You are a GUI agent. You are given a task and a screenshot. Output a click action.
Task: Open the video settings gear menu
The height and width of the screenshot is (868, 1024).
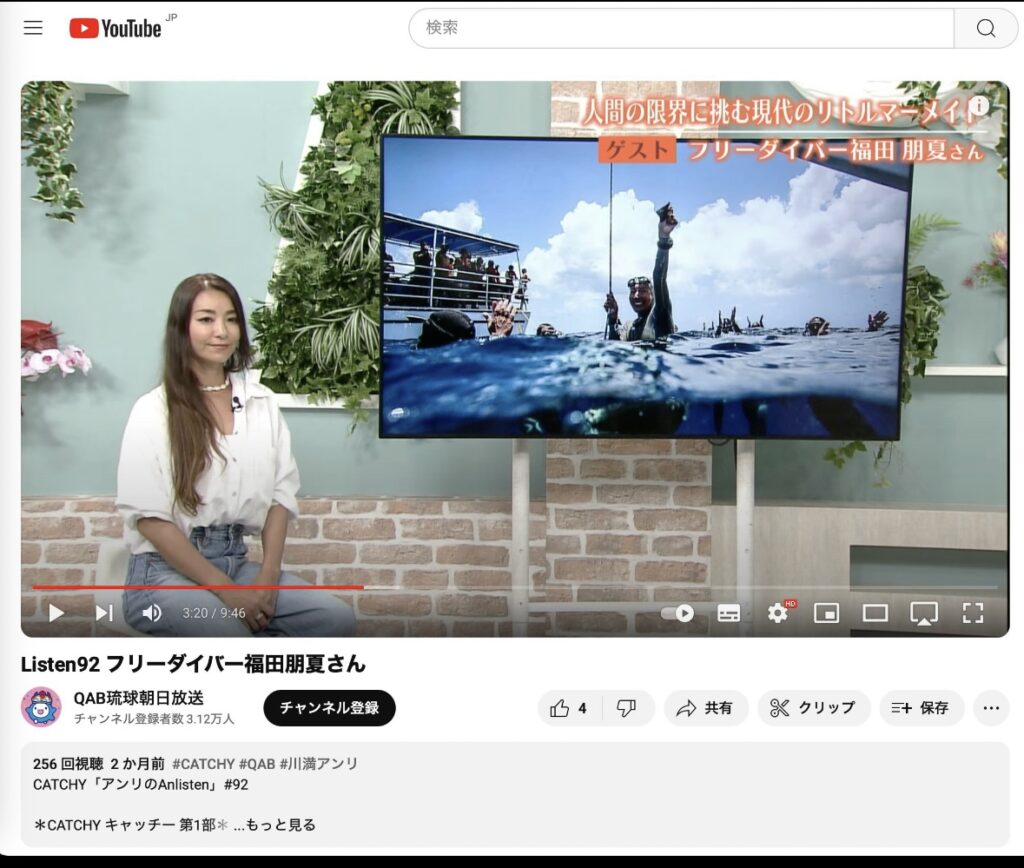[778, 613]
